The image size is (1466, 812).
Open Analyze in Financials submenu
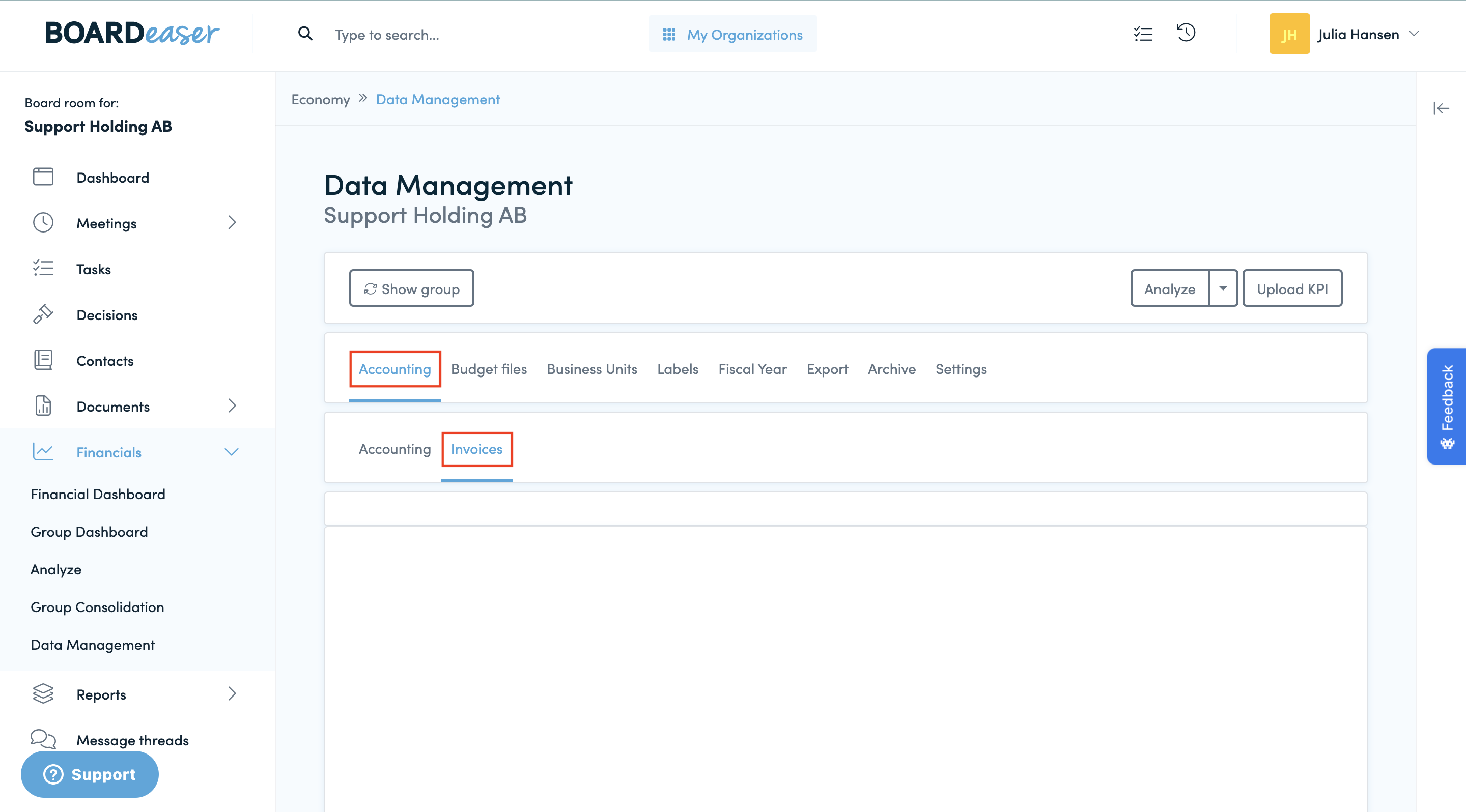click(x=56, y=569)
